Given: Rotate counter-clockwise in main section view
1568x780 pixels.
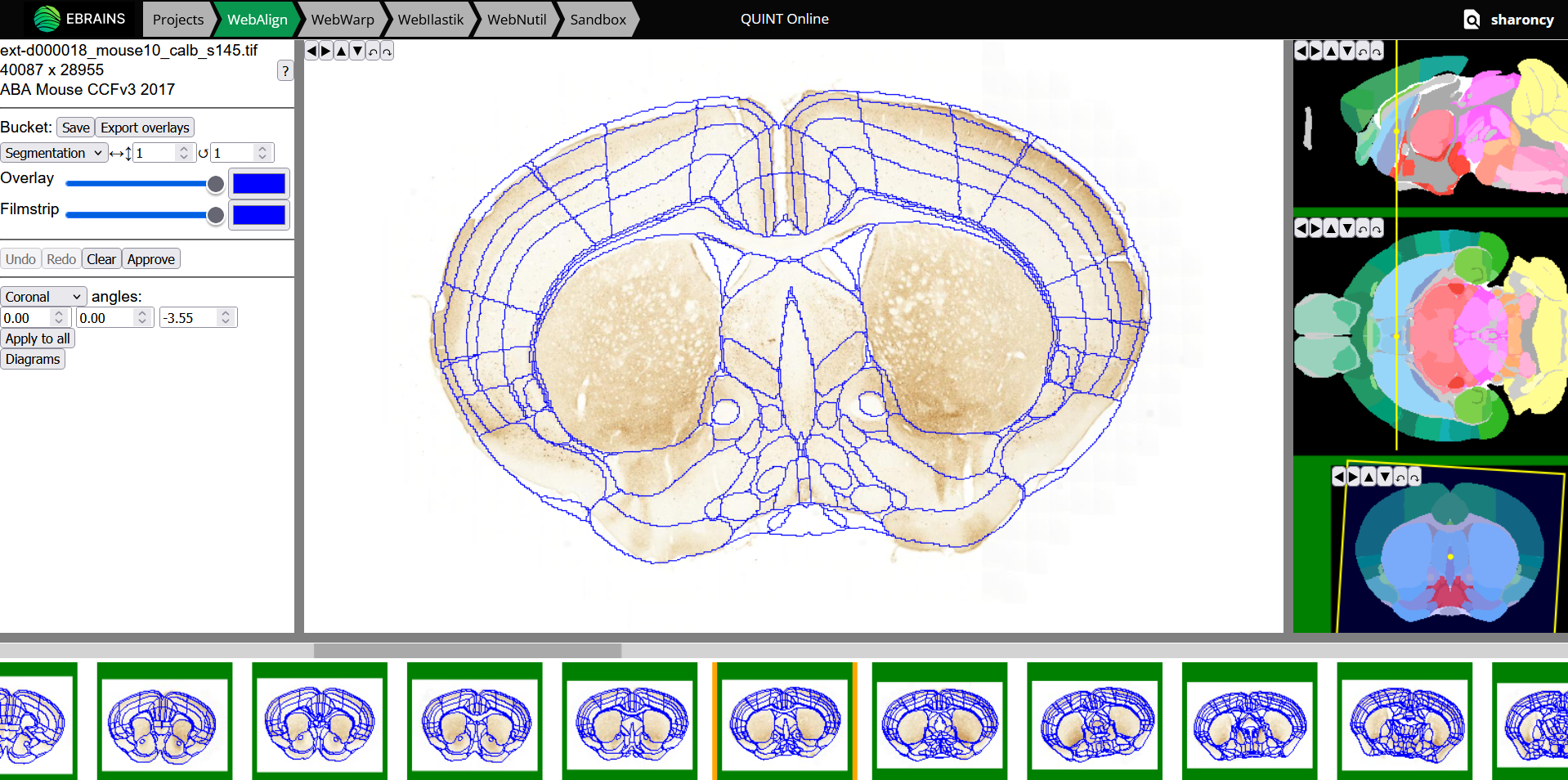Looking at the screenshot, I should (x=372, y=52).
